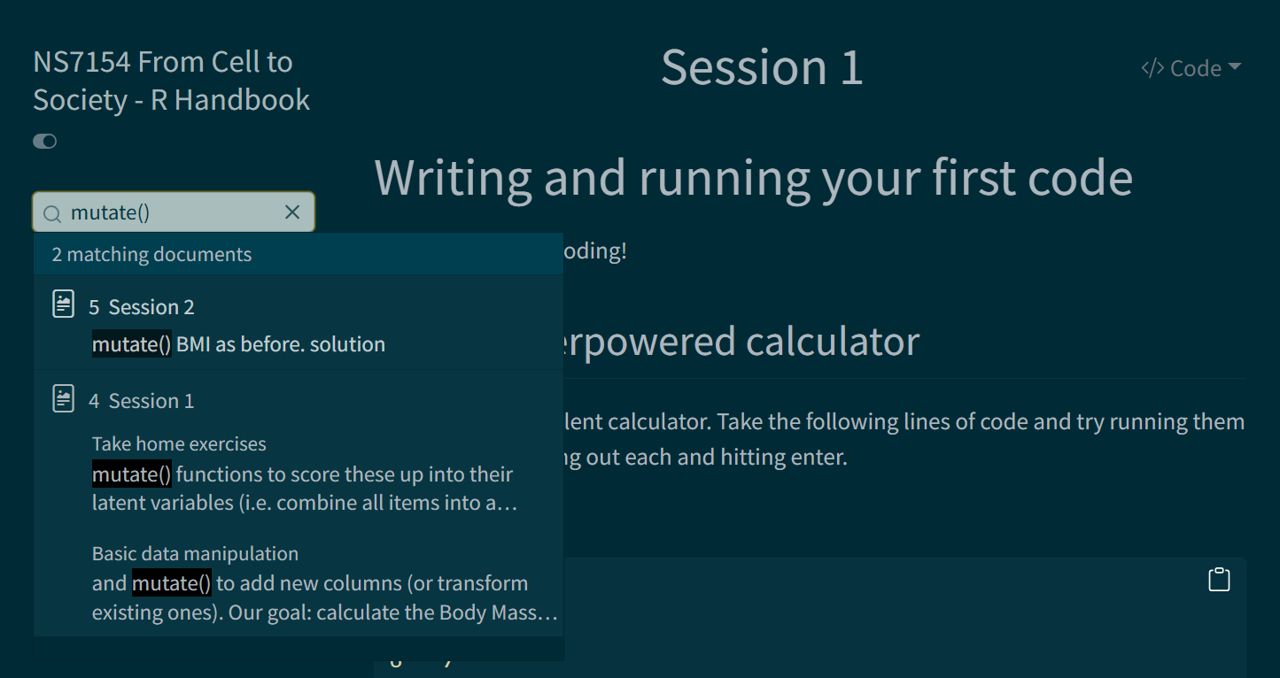The width and height of the screenshot is (1280, 678).
Task: Focus the search field containing mutate()
Action: click(x=170, y=213)
